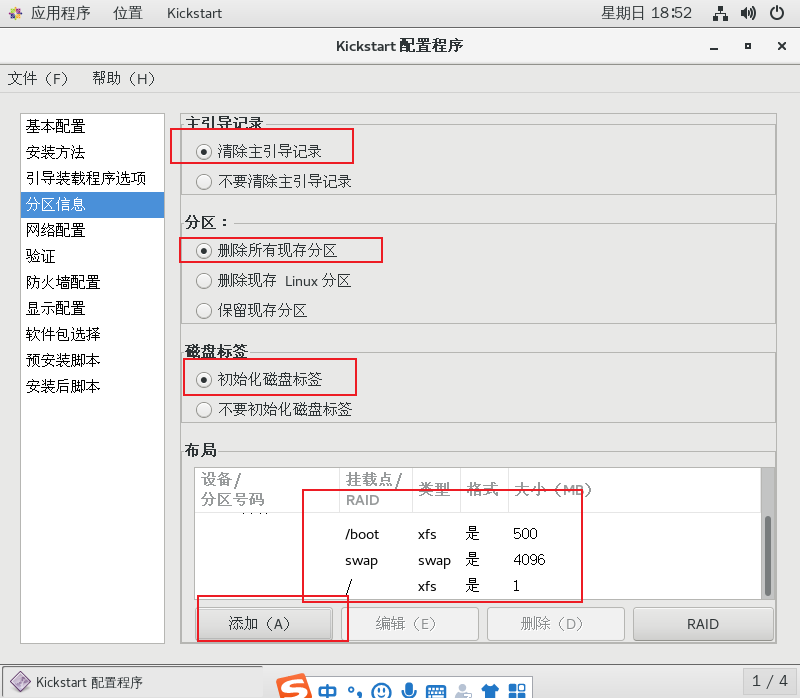Image resolution: width=800 pixels, height=698 pixels.
Task: Click the Applications menu logo icon
Action: tap(16, 13)
